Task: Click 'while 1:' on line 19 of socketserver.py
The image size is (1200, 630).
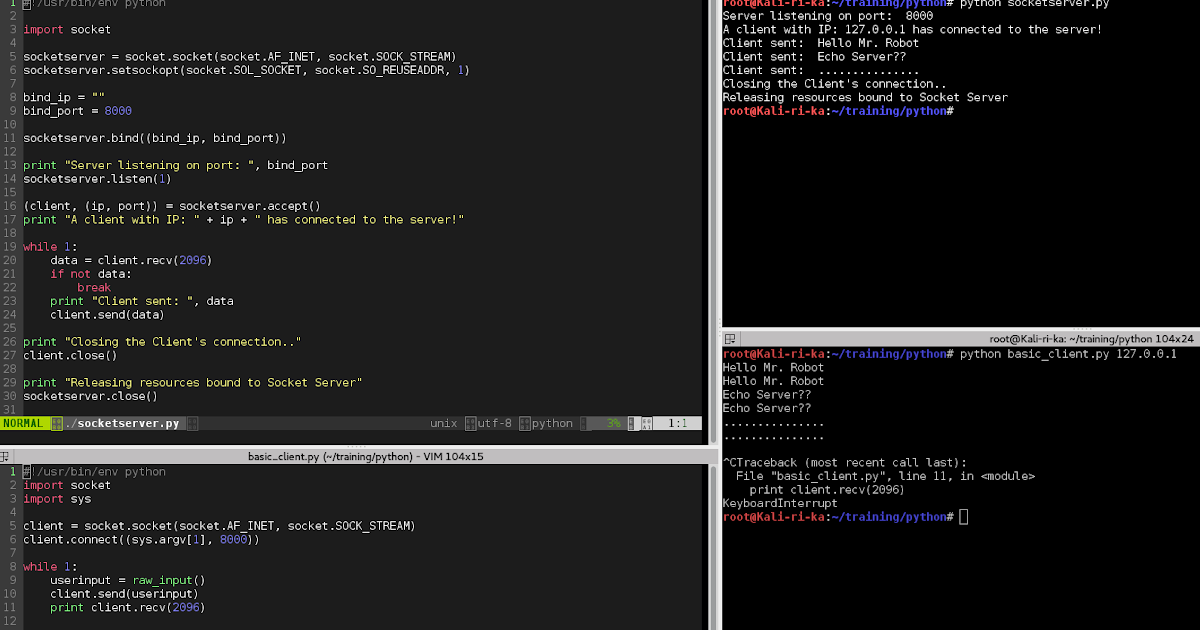Action: [x=50, y=247]
